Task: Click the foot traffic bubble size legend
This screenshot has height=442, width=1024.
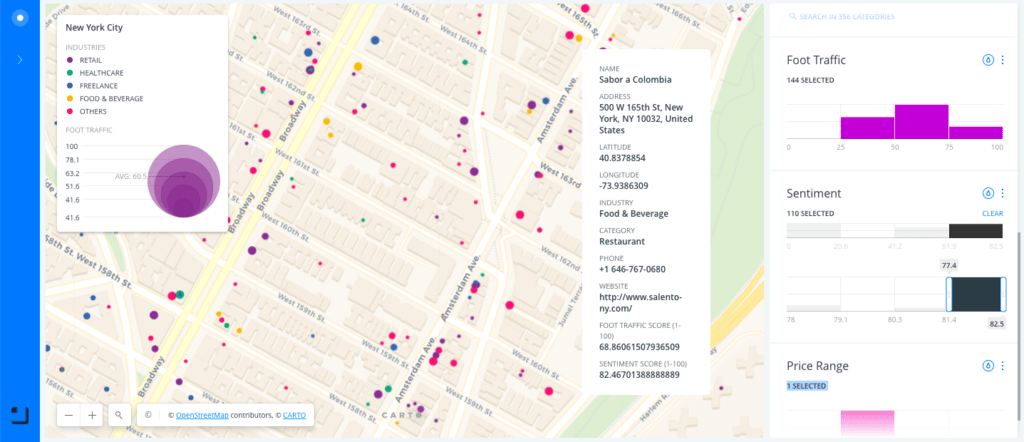Action: [x=184, y=181]
